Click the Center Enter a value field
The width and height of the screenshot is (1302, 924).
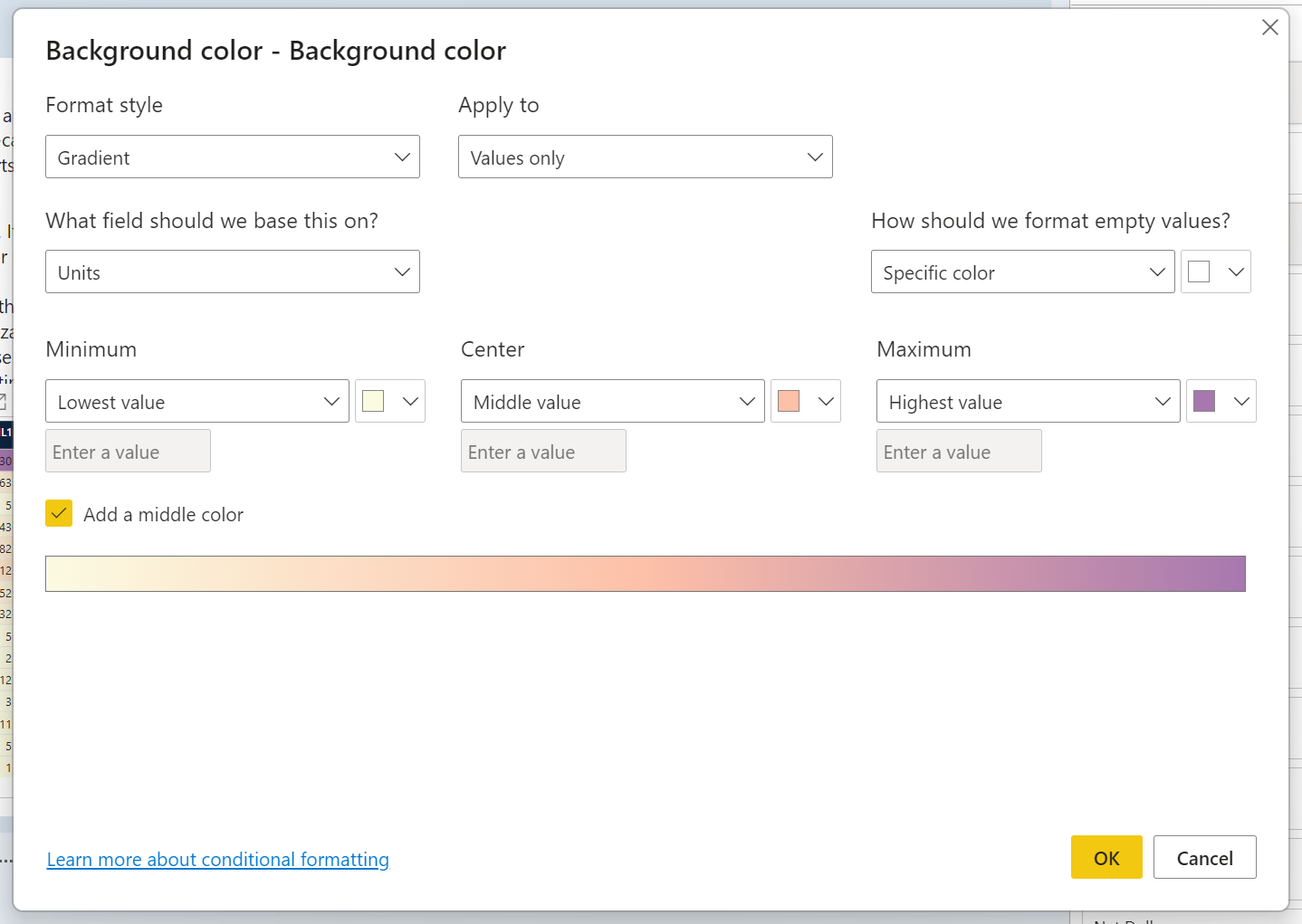(x=543, y=451)
